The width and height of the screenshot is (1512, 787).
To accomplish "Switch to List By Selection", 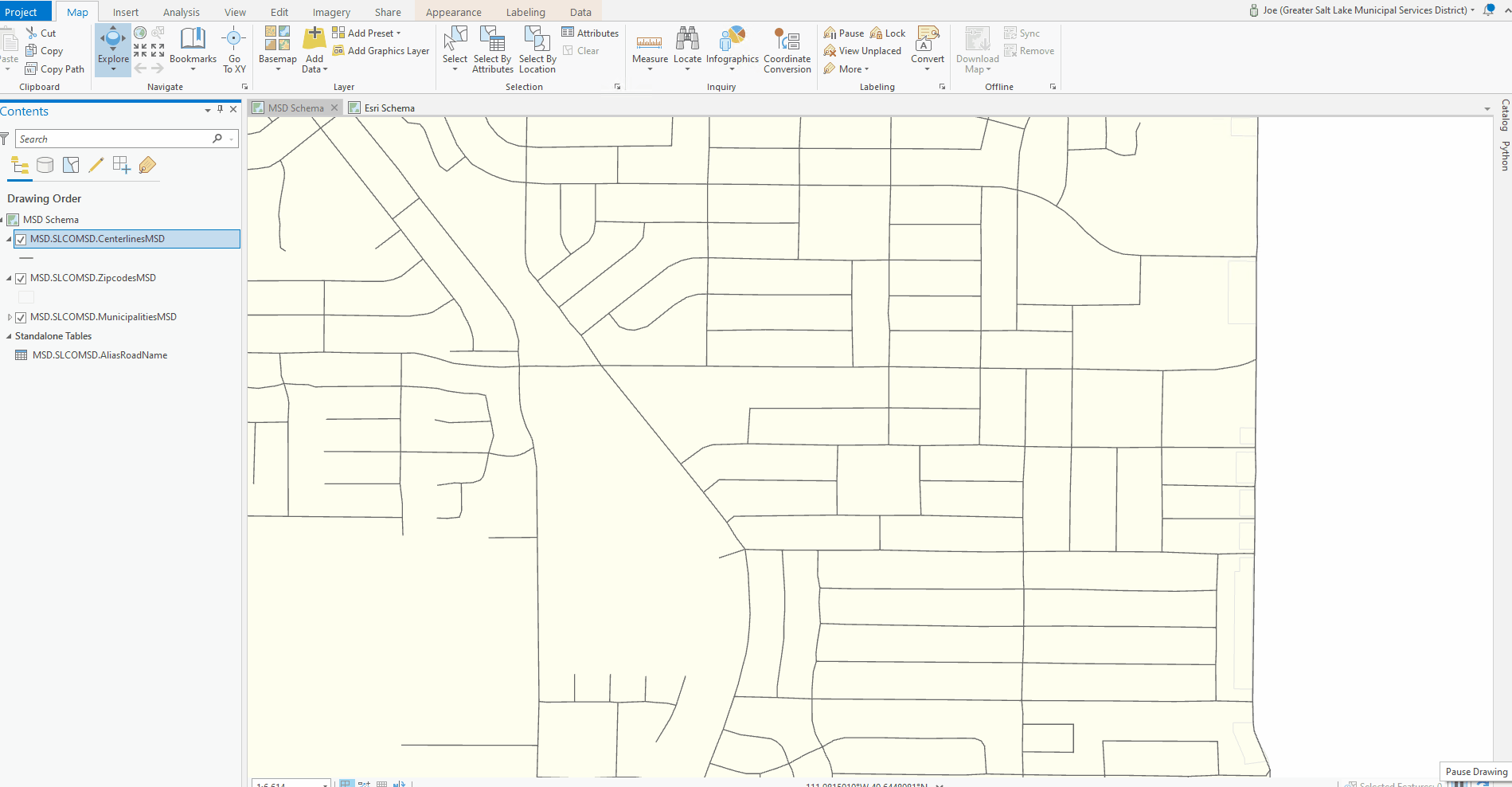I will click(x=71, y=165).
